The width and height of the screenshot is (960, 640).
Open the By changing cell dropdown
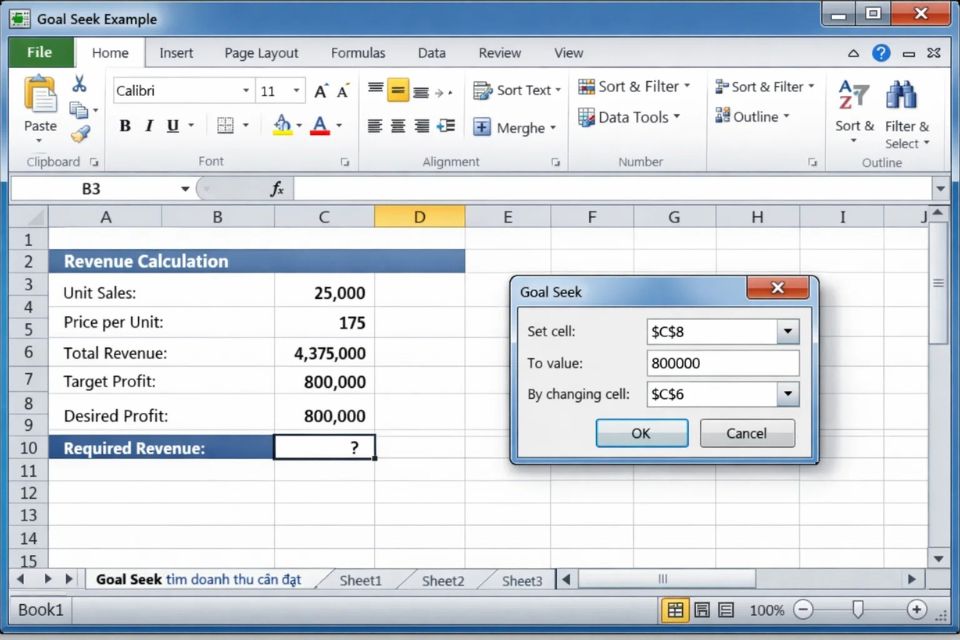tap(787, 394)
